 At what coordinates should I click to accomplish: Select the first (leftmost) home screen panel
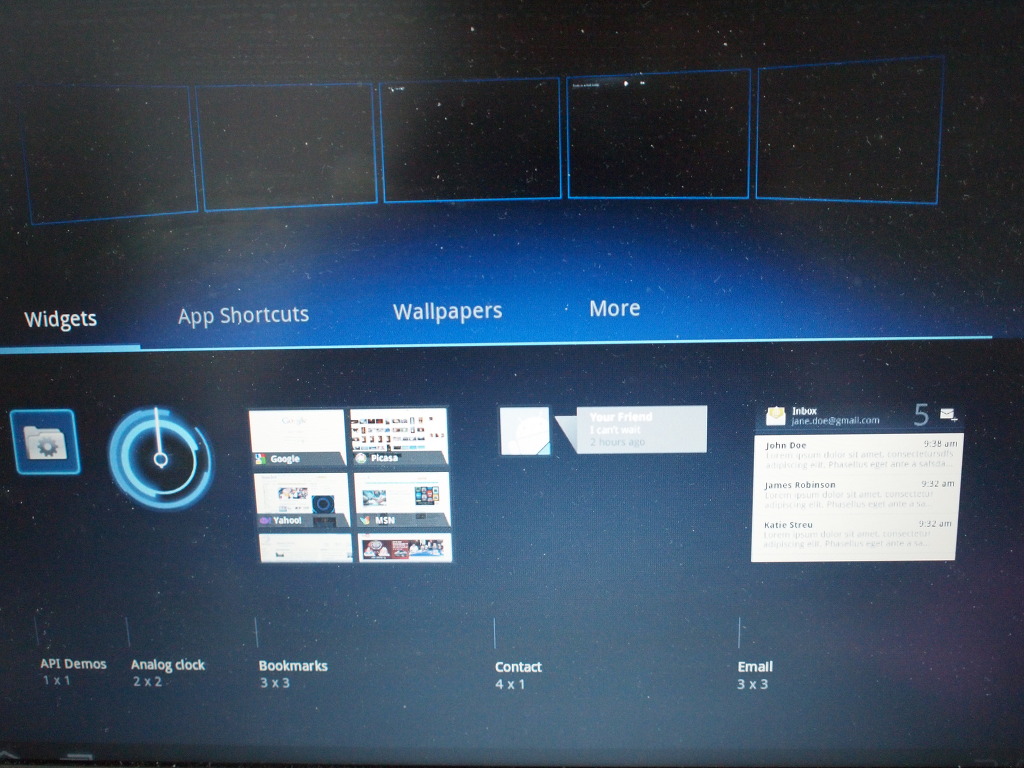click(110, 150)
